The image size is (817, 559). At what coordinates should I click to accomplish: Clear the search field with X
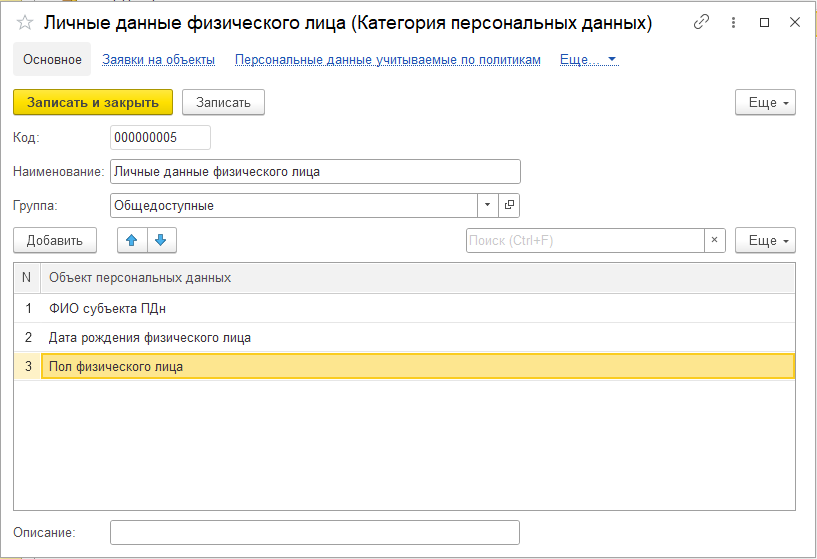point(715,240)
